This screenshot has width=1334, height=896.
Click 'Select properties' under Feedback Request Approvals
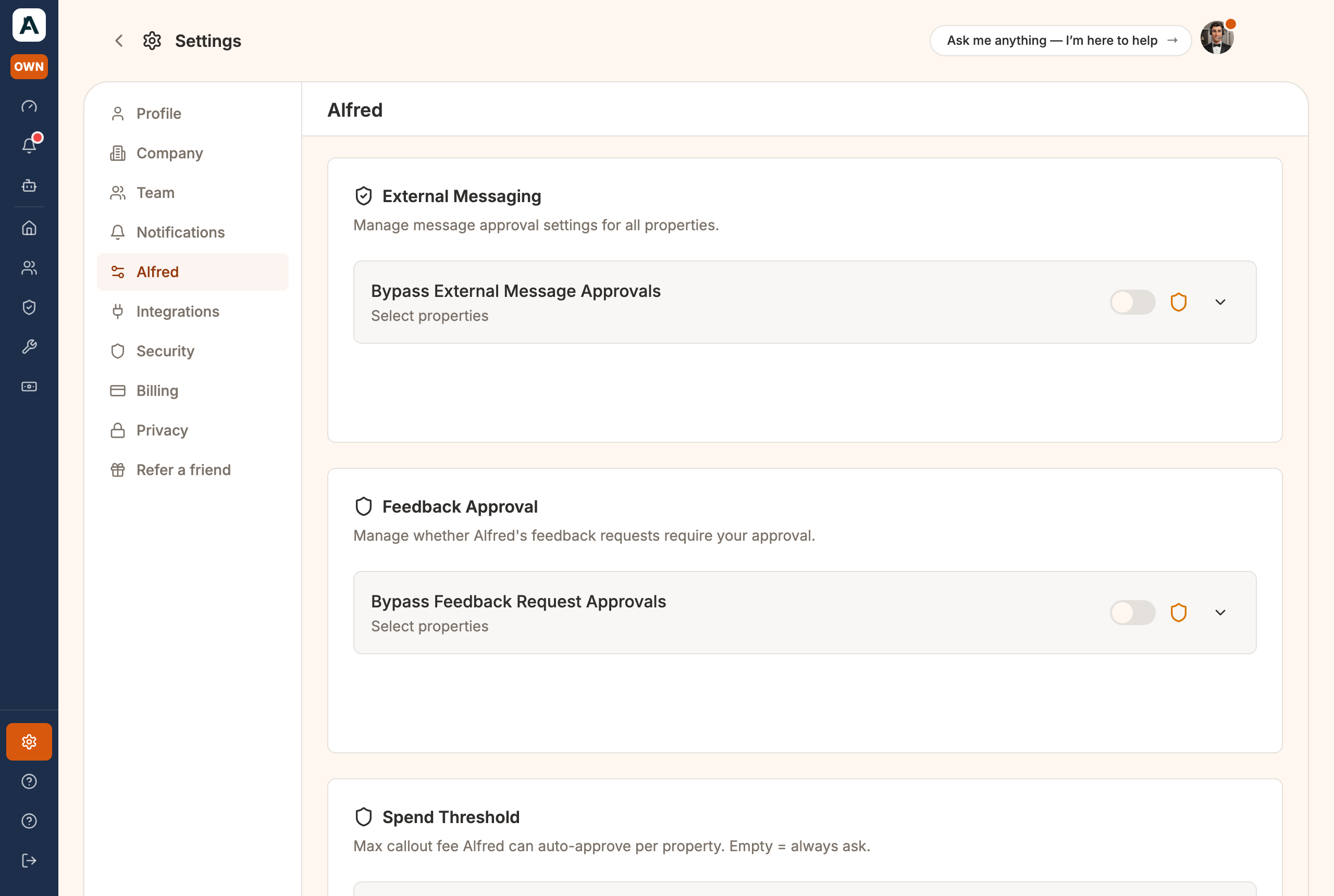coord(429,626)
